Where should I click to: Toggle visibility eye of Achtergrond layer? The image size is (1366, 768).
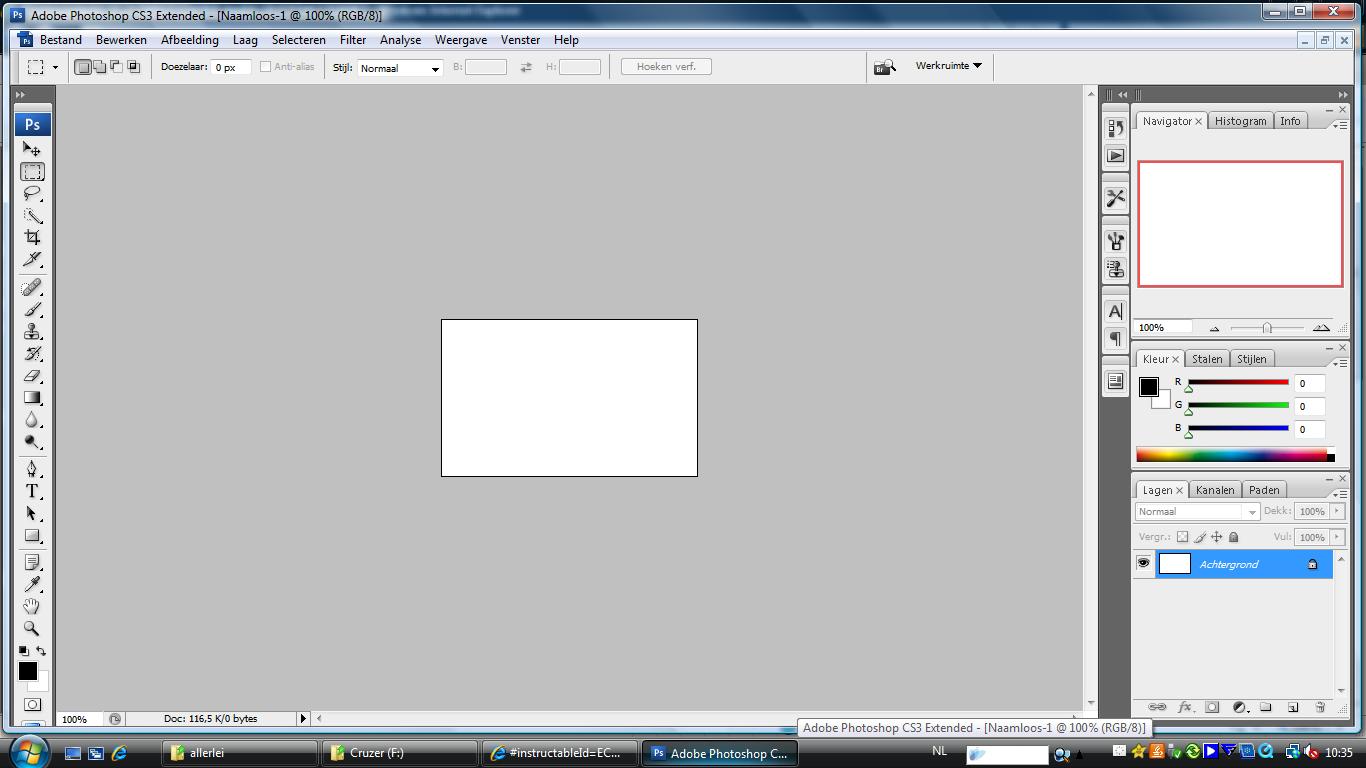[1143, 564]
